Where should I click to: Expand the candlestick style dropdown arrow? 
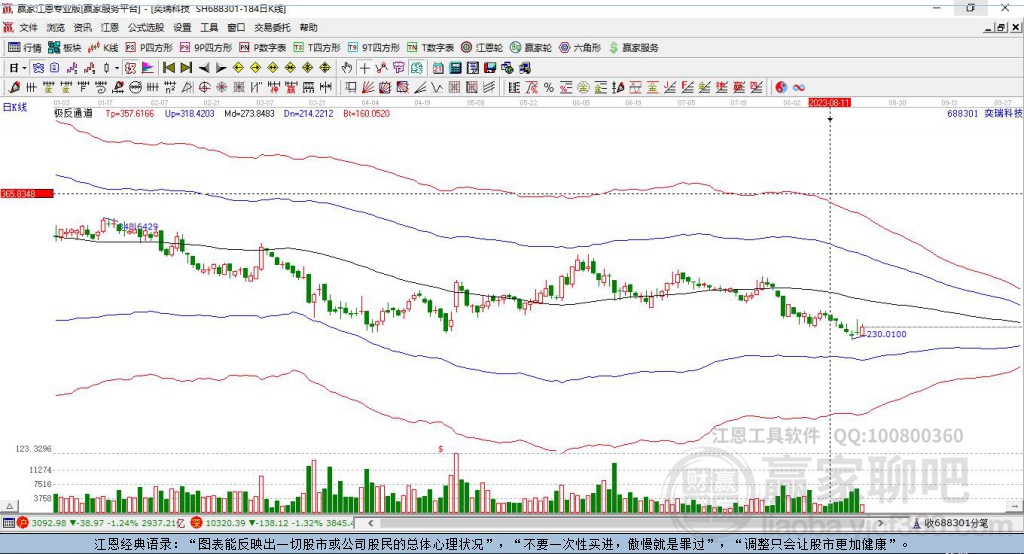pyautogui.click(x=117, y=68)
